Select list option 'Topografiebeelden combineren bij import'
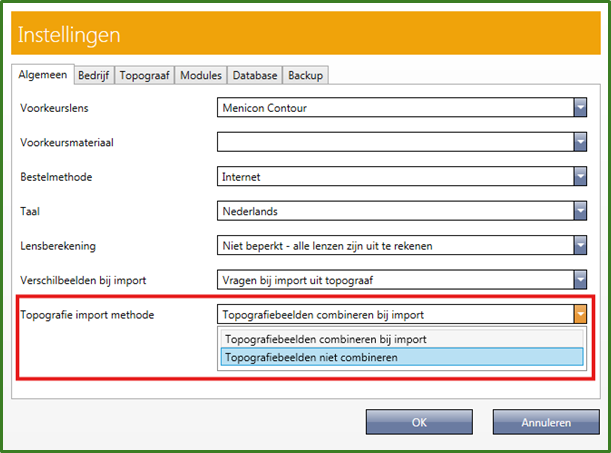611x453 pixels. [x=401, y=338]
